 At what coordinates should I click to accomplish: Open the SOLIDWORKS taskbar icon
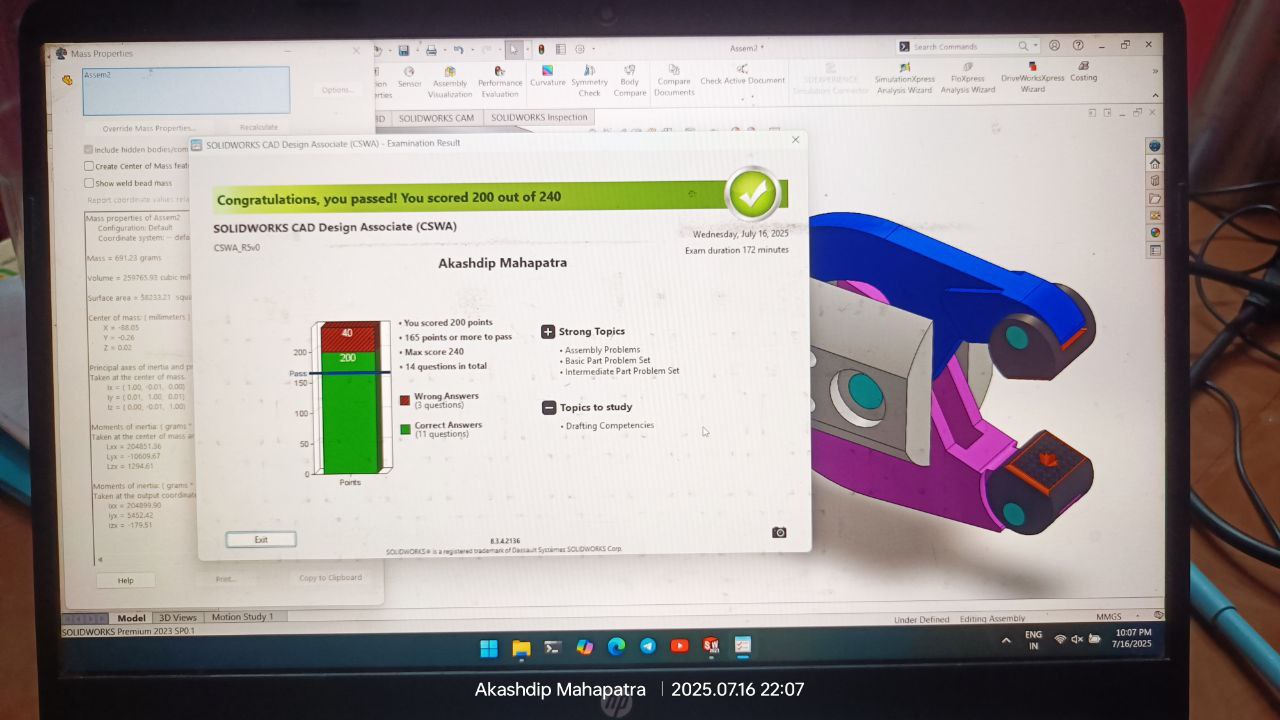pos(711,646)
